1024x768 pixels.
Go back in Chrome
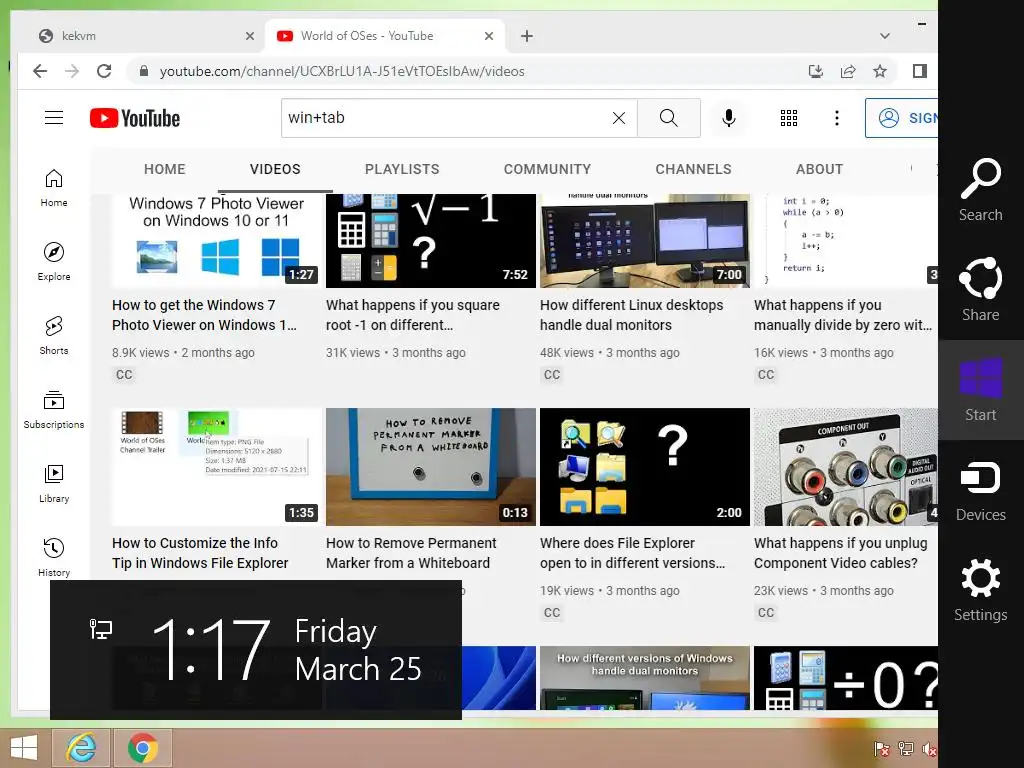coord(40,71)
